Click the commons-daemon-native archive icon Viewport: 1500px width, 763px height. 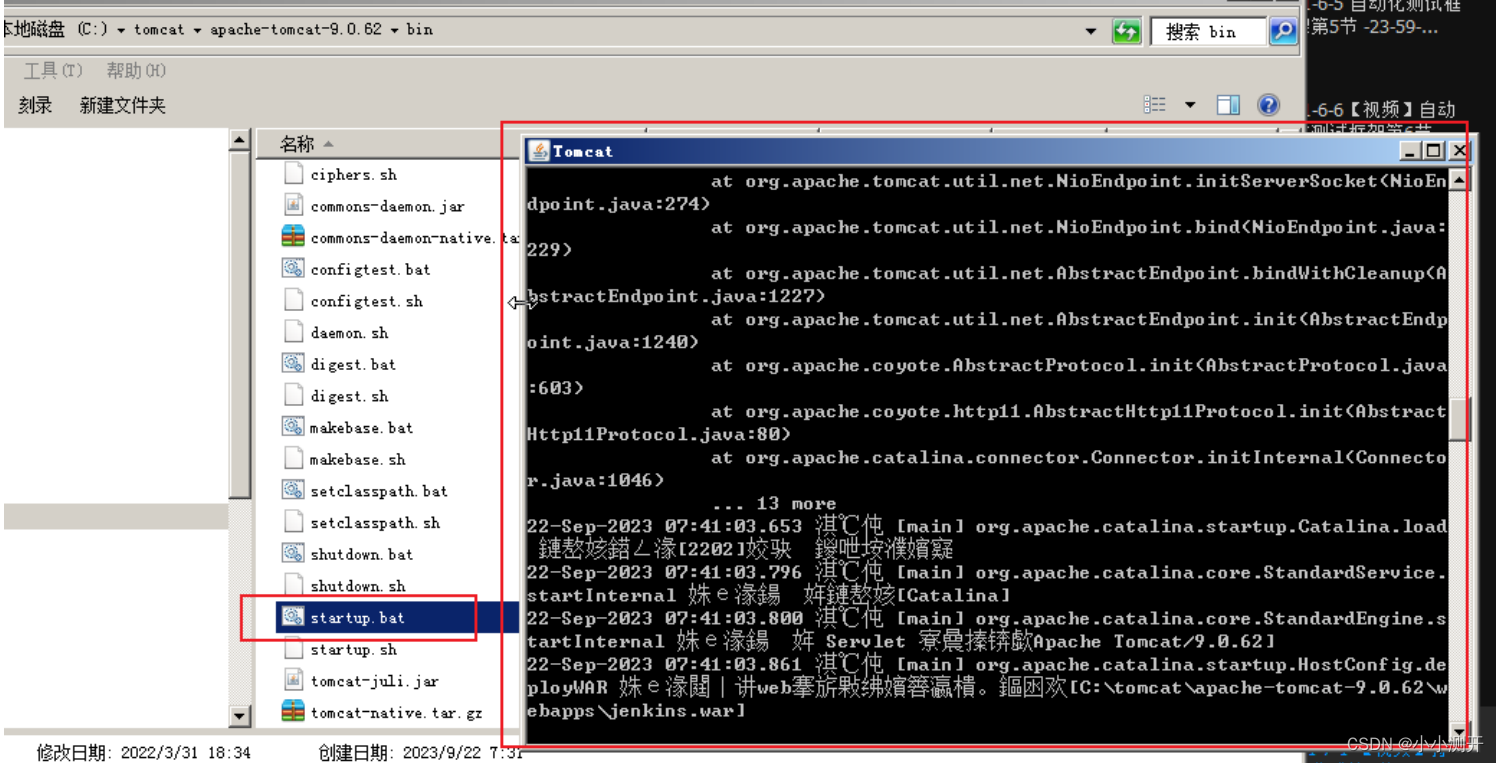(293, 237)
